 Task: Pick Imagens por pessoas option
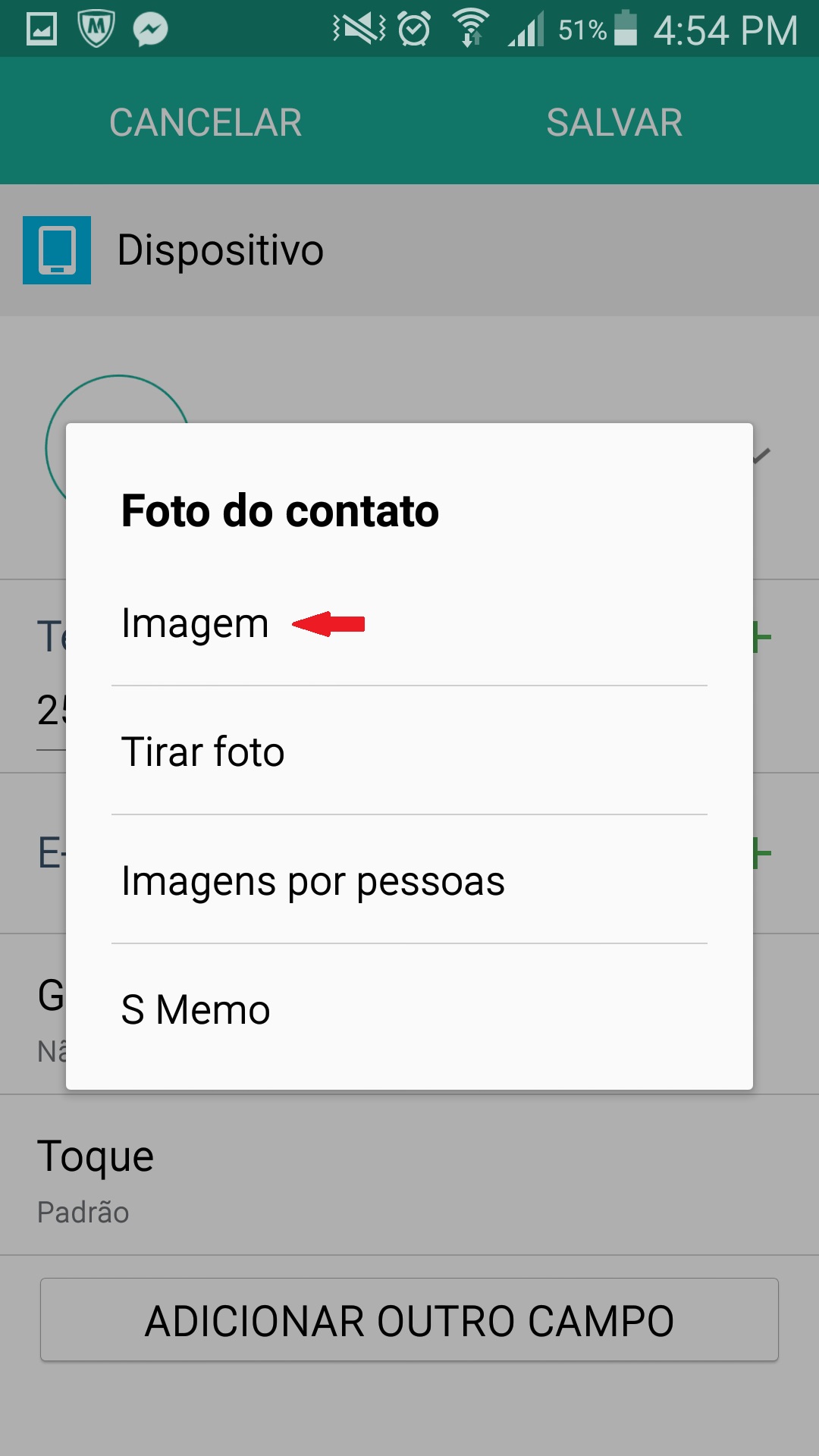click(x=312, y=880)
